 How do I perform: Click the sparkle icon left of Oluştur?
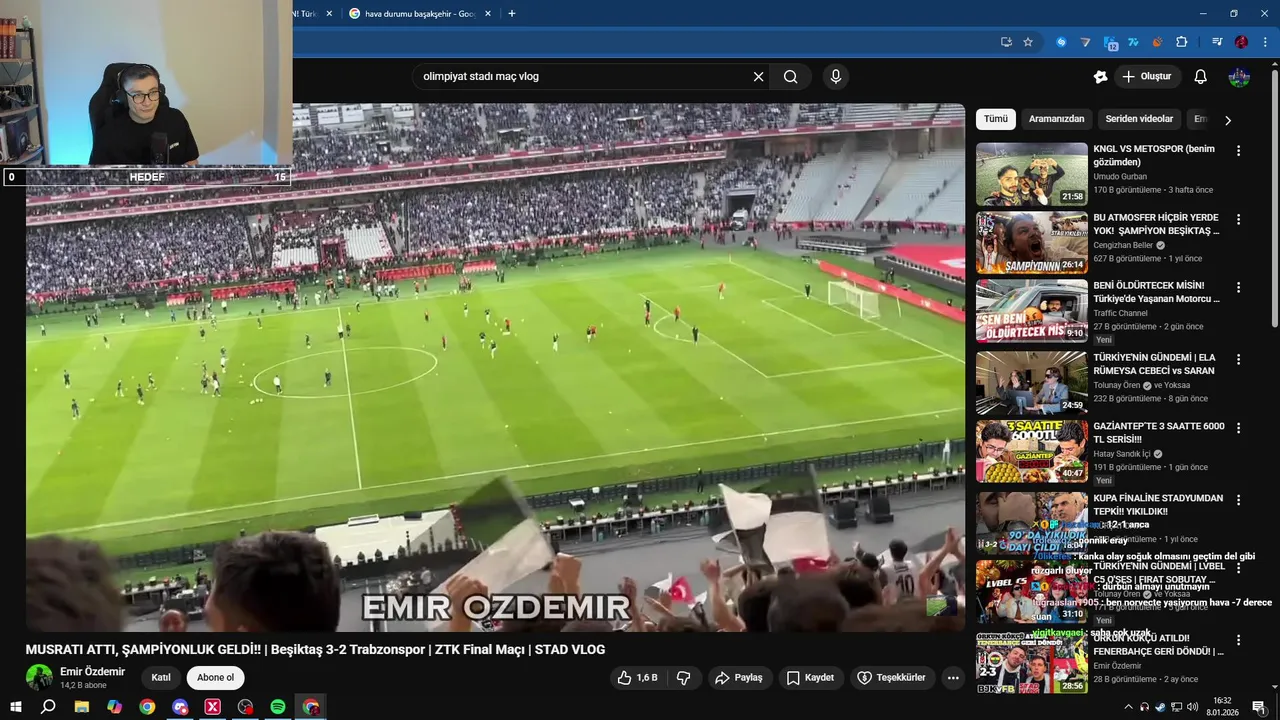[1100, 77]
